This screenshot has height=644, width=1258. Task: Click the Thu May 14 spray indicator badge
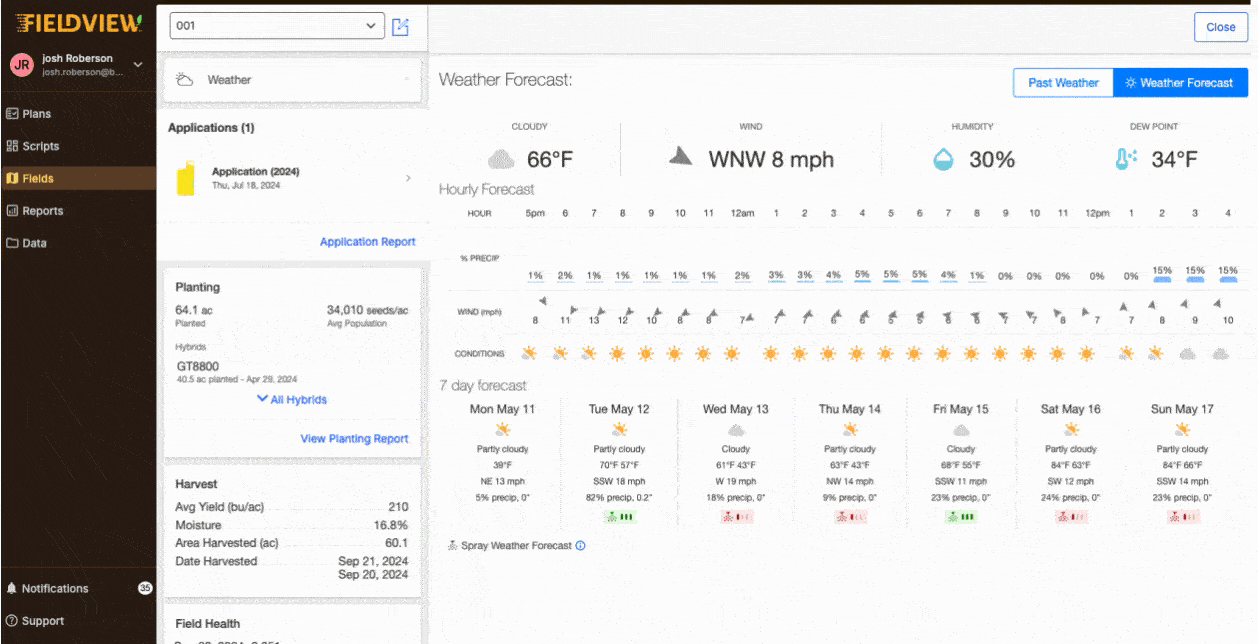coord(850,517)
